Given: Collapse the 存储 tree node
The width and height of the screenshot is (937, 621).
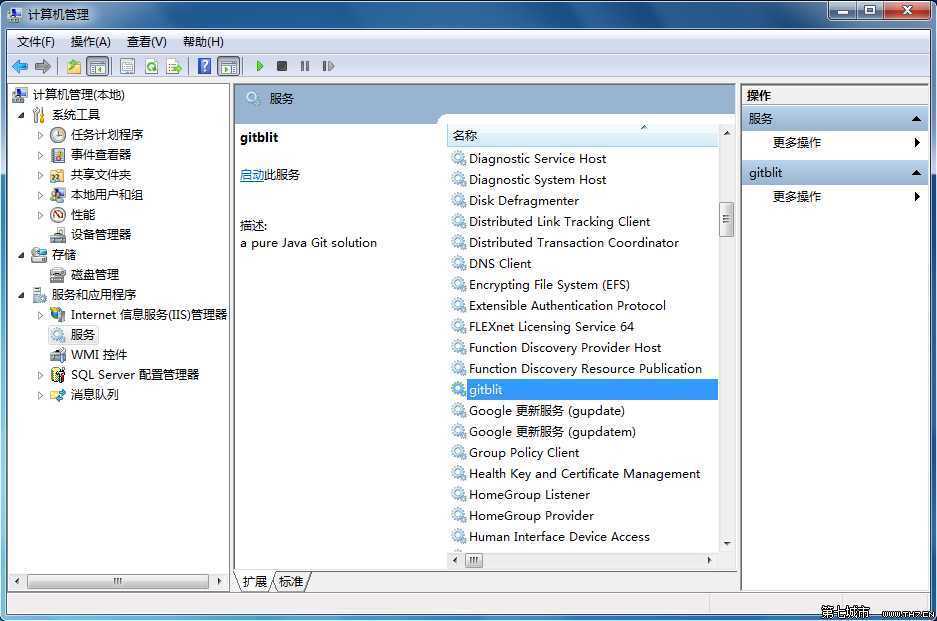Looking at the screenshot, I should 22,255.
